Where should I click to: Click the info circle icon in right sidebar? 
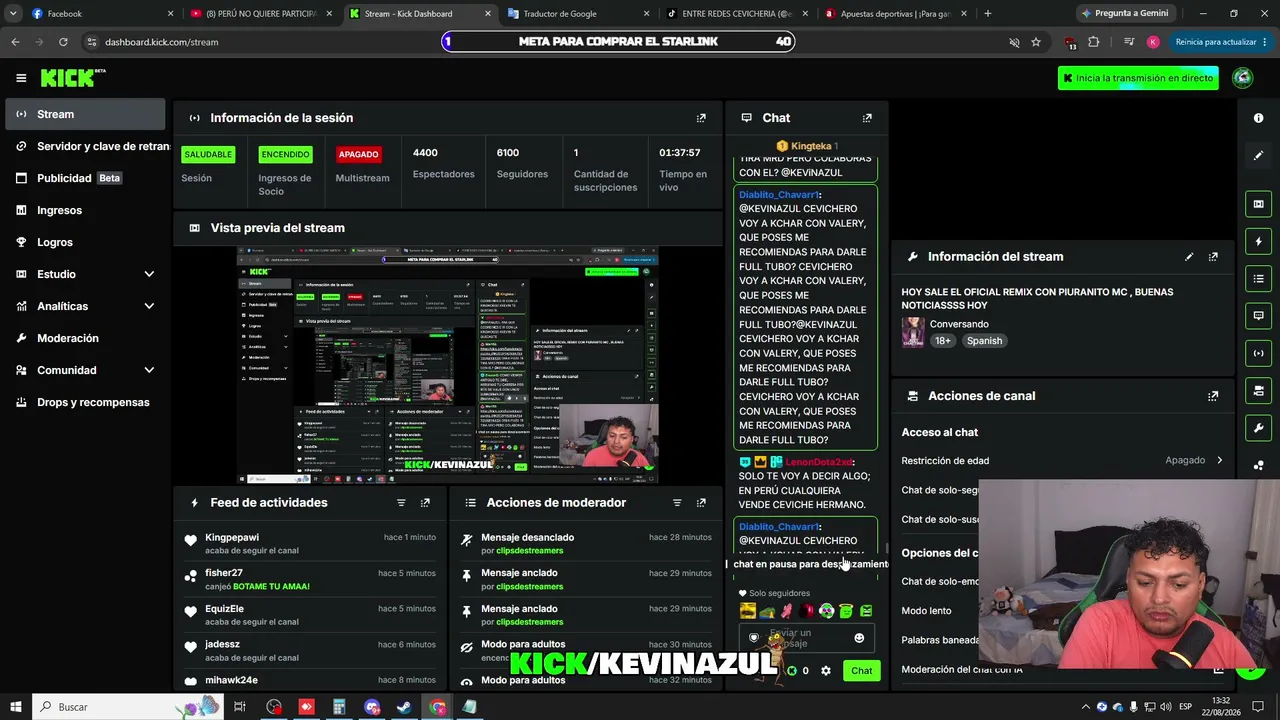(x=1258, y=118)
